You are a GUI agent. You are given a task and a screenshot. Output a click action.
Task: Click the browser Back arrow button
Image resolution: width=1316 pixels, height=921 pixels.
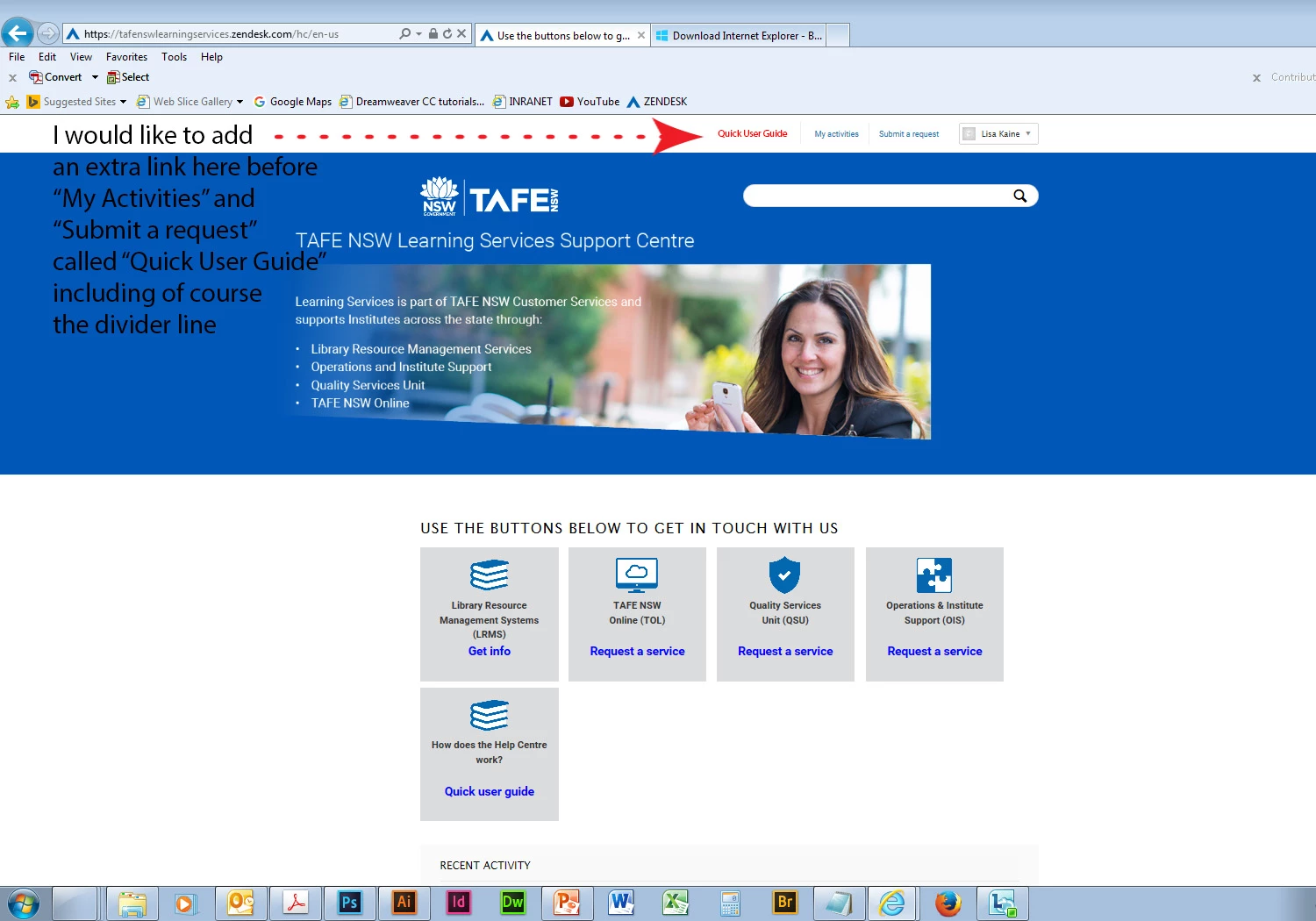[18, 33]
